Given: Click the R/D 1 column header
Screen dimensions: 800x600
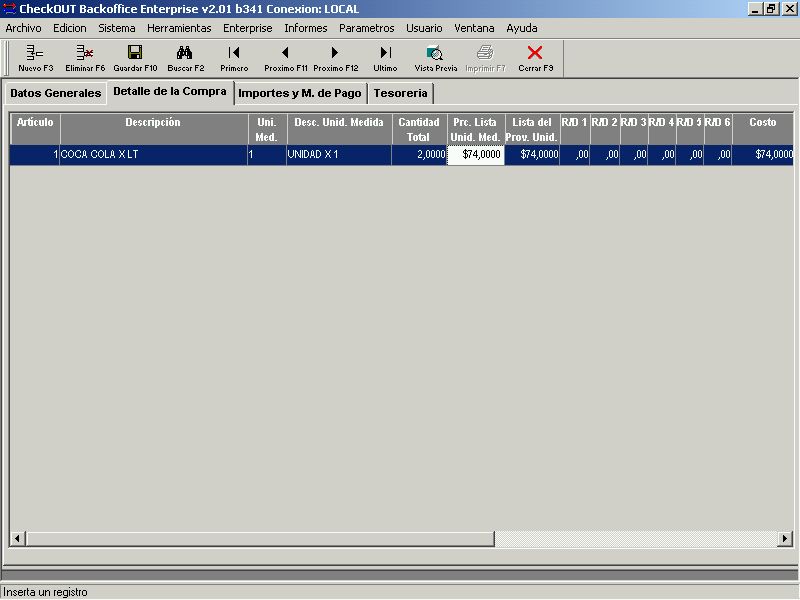Looking at the screenshot, I should [x=574, y=129].
